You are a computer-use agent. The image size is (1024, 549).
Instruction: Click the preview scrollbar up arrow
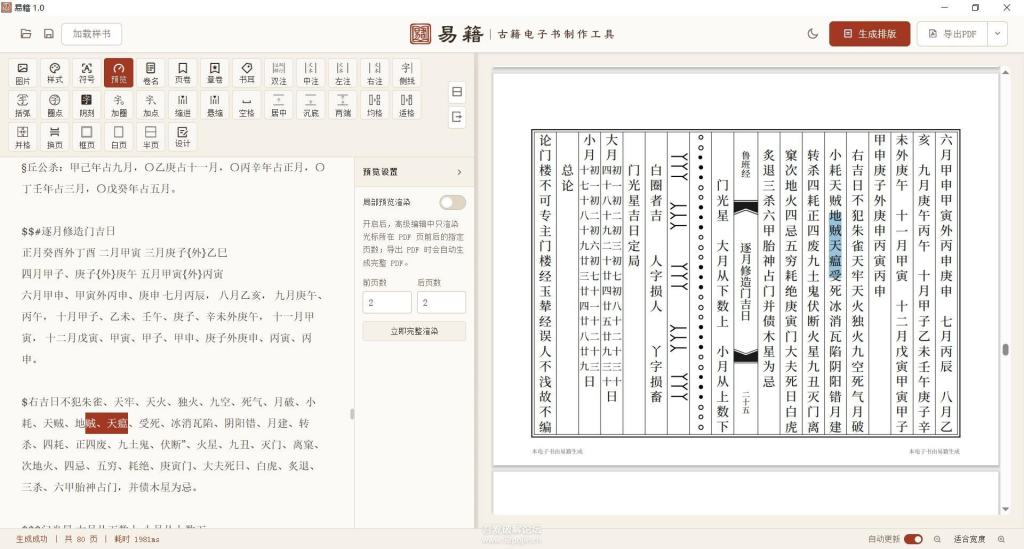point(1006,72)
